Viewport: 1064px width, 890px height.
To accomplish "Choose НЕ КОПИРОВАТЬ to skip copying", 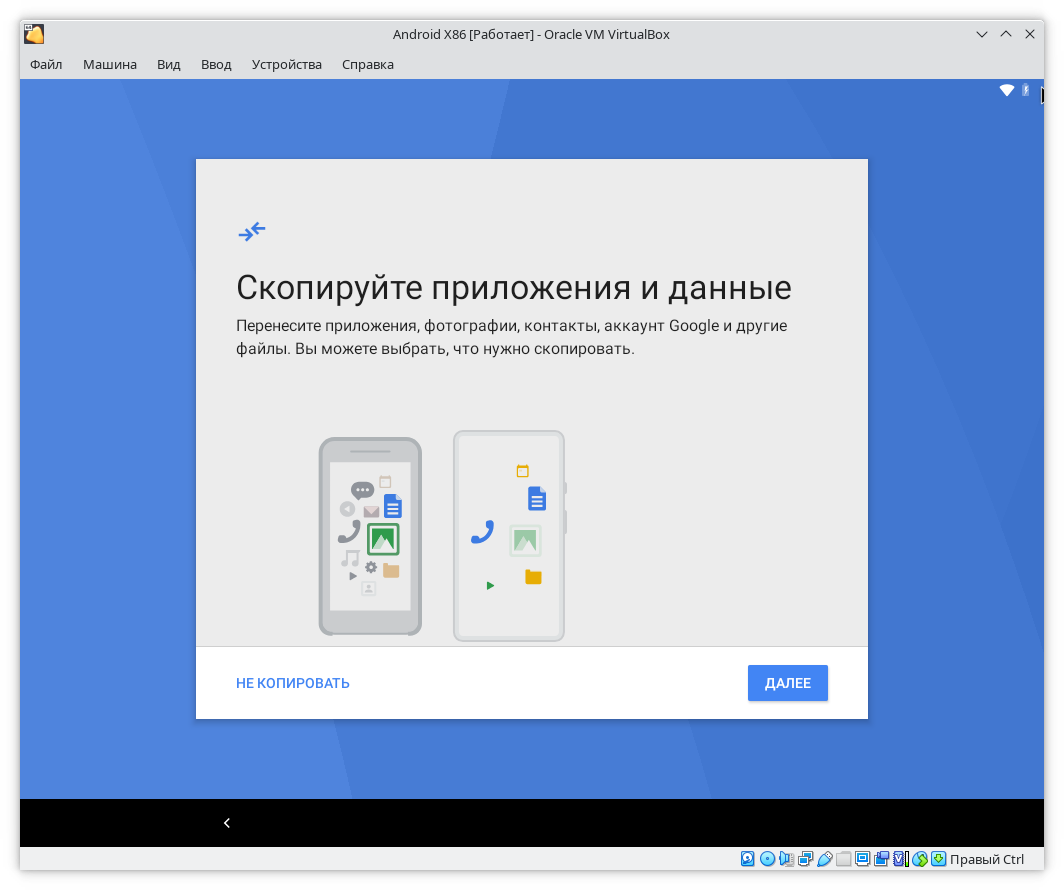I will point(293,683).
